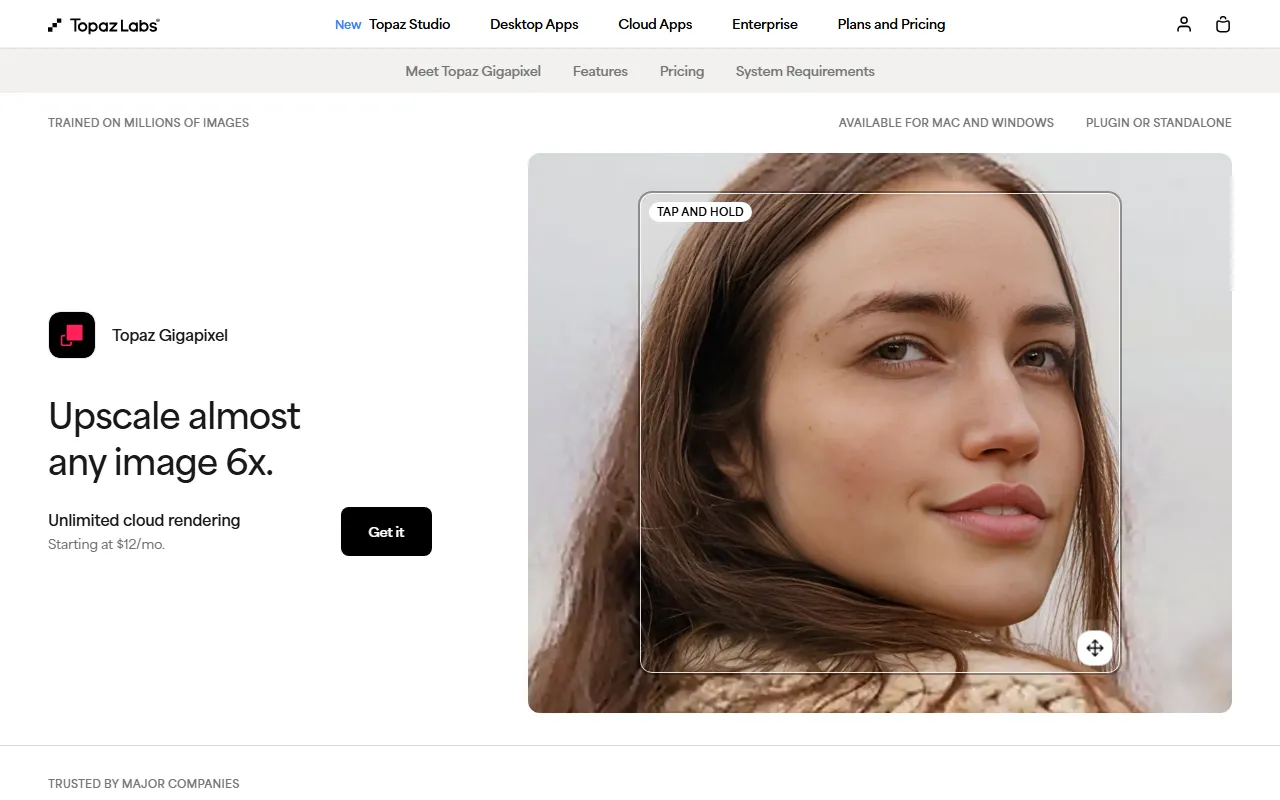
Task: Click the TAP AND HOLD badge
Action: tap(700, 212)
